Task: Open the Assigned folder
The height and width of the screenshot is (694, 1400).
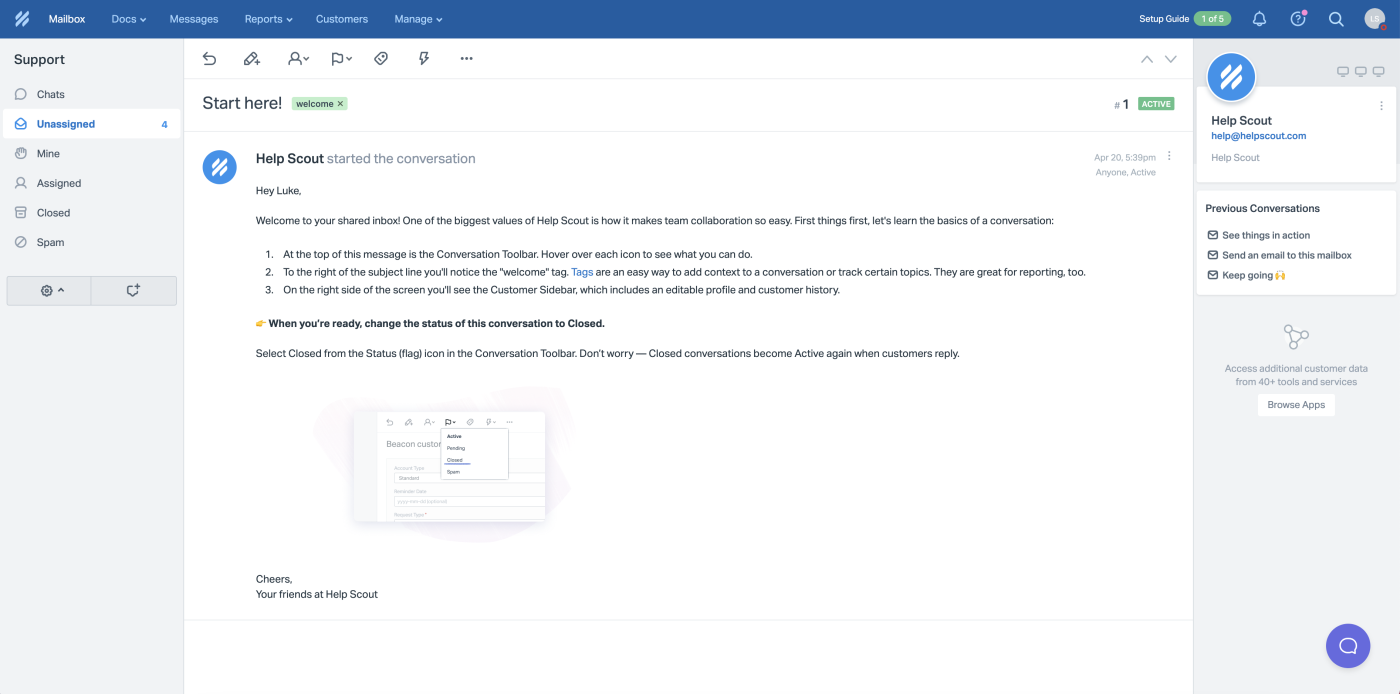Action: point(92,183)
